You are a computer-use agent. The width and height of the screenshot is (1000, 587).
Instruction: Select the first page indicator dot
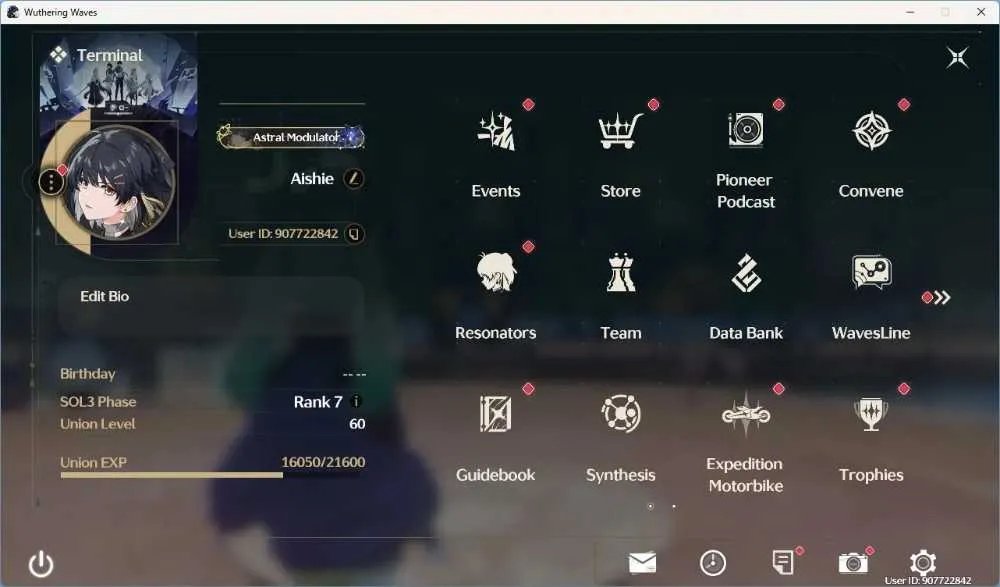[651, 507]
